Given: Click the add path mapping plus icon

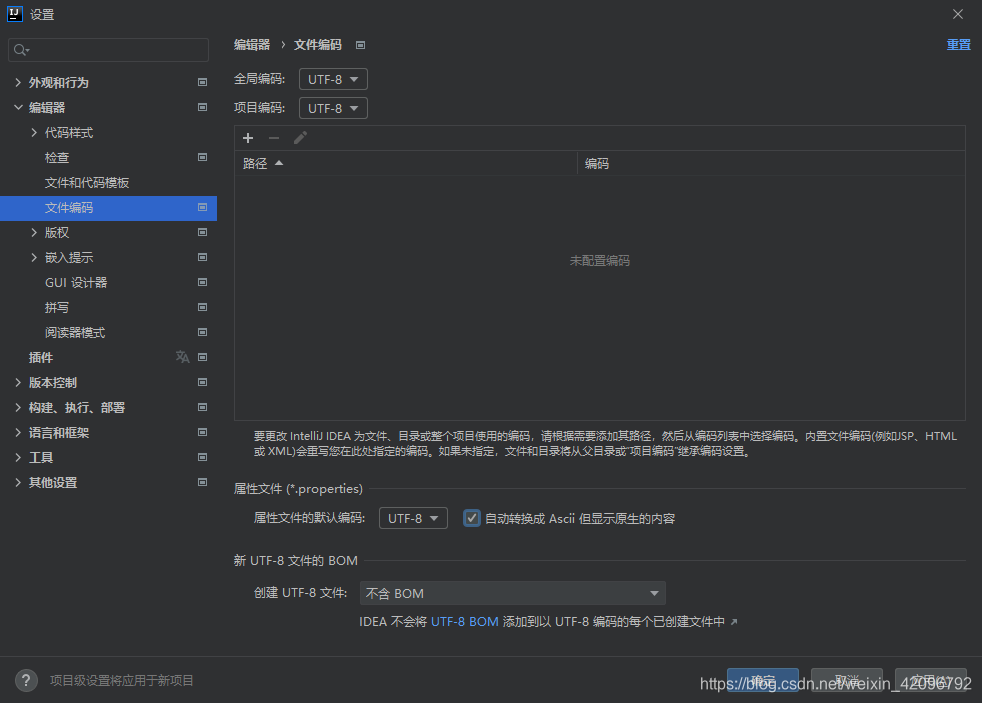Looking at the screenshot, I should pos(248,138).
